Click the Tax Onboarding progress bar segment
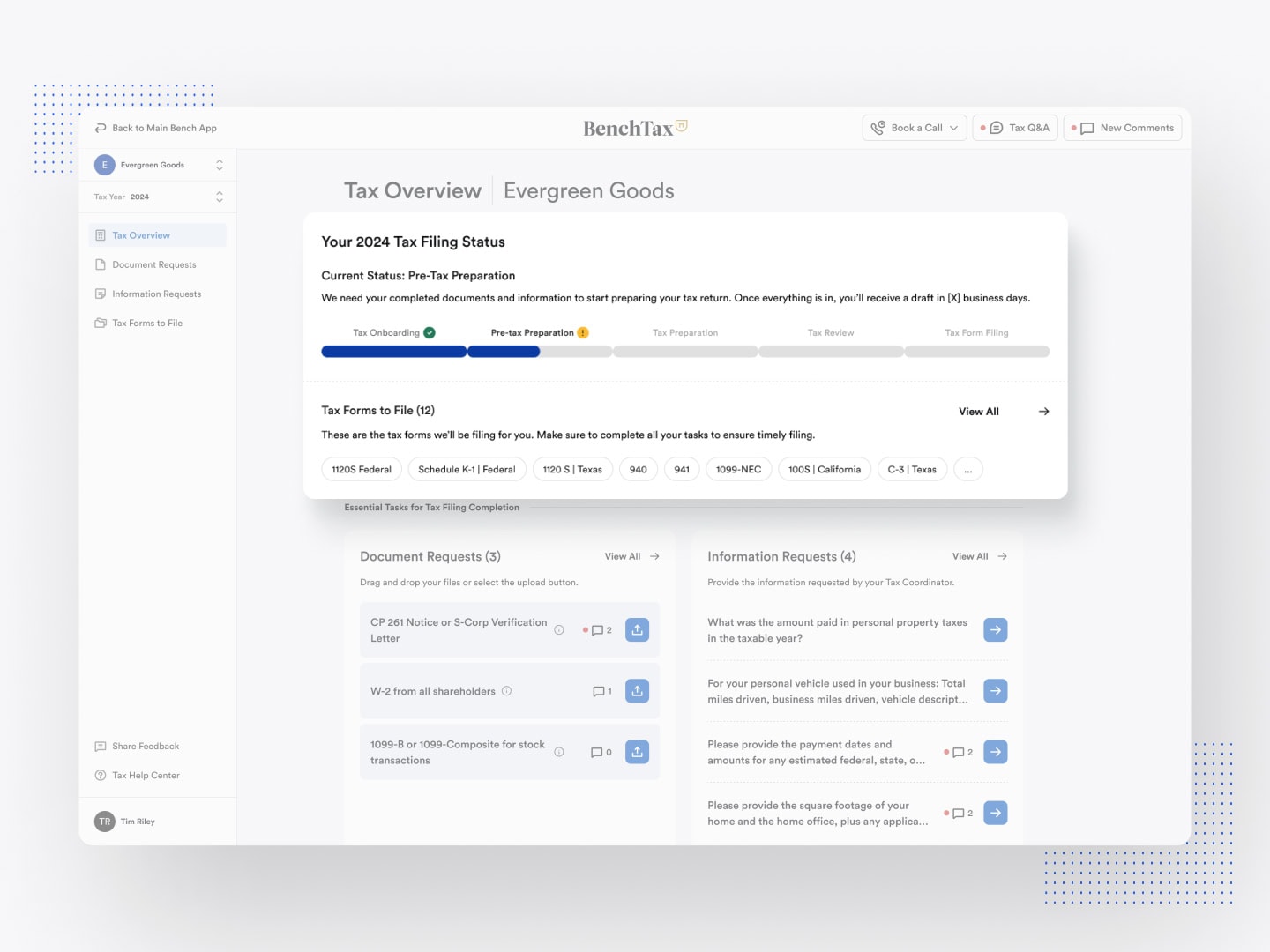The height and width of the screenshot is (952, 1270). pyautogui.click(x=394, y=352)
